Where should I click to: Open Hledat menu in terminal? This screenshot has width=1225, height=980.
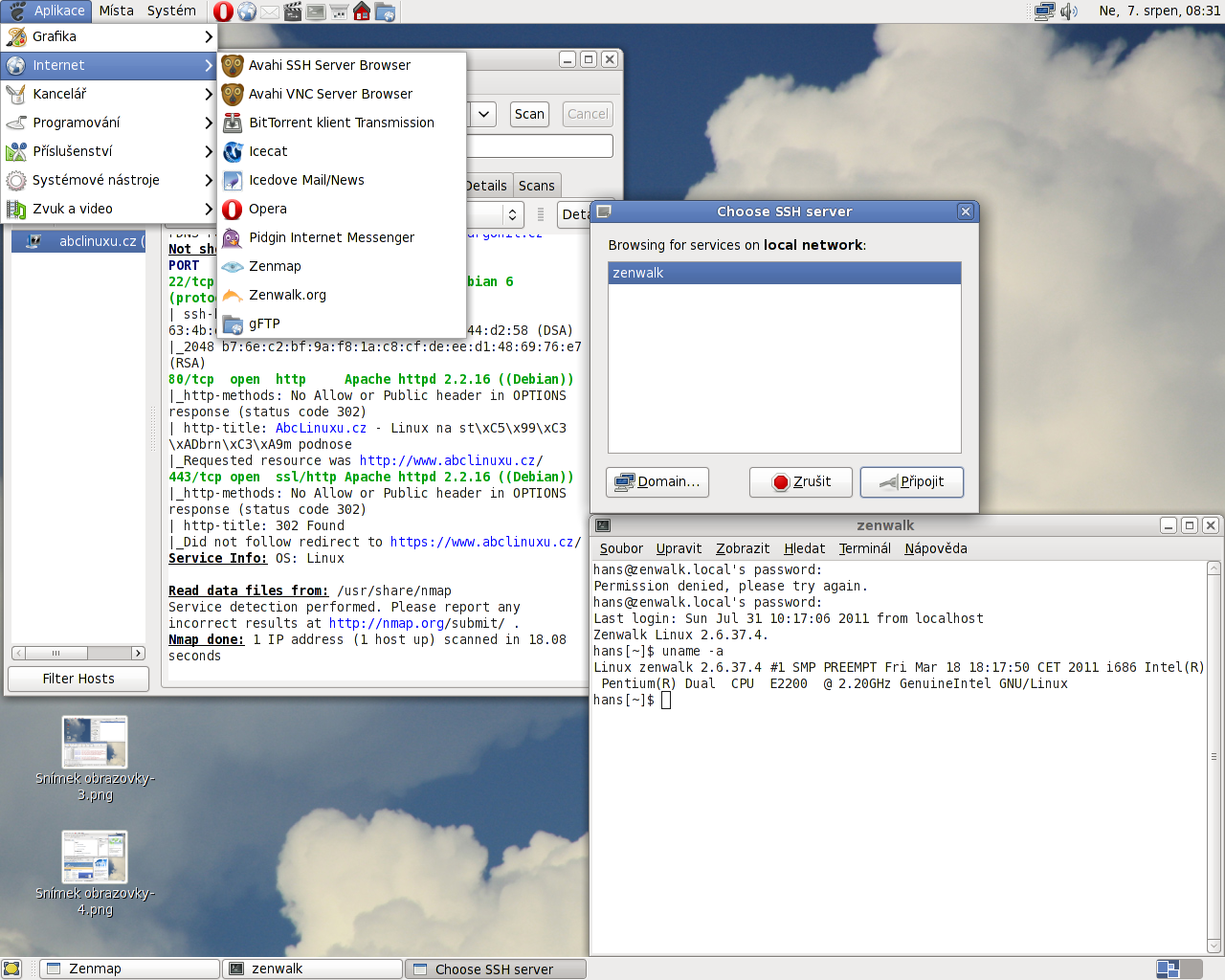[804, 548]
